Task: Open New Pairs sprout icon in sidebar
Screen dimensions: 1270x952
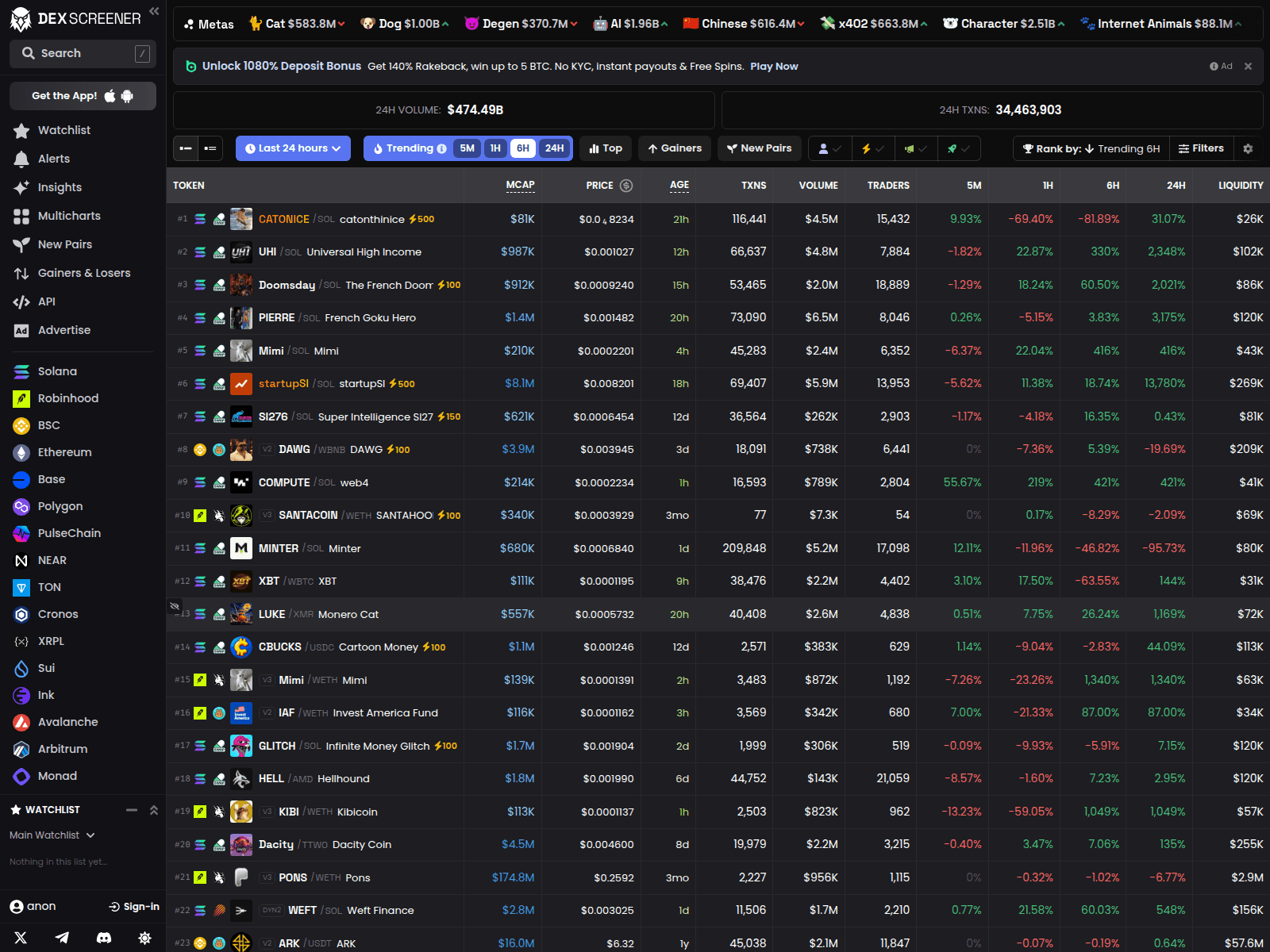Action: (x=21, y=245)
